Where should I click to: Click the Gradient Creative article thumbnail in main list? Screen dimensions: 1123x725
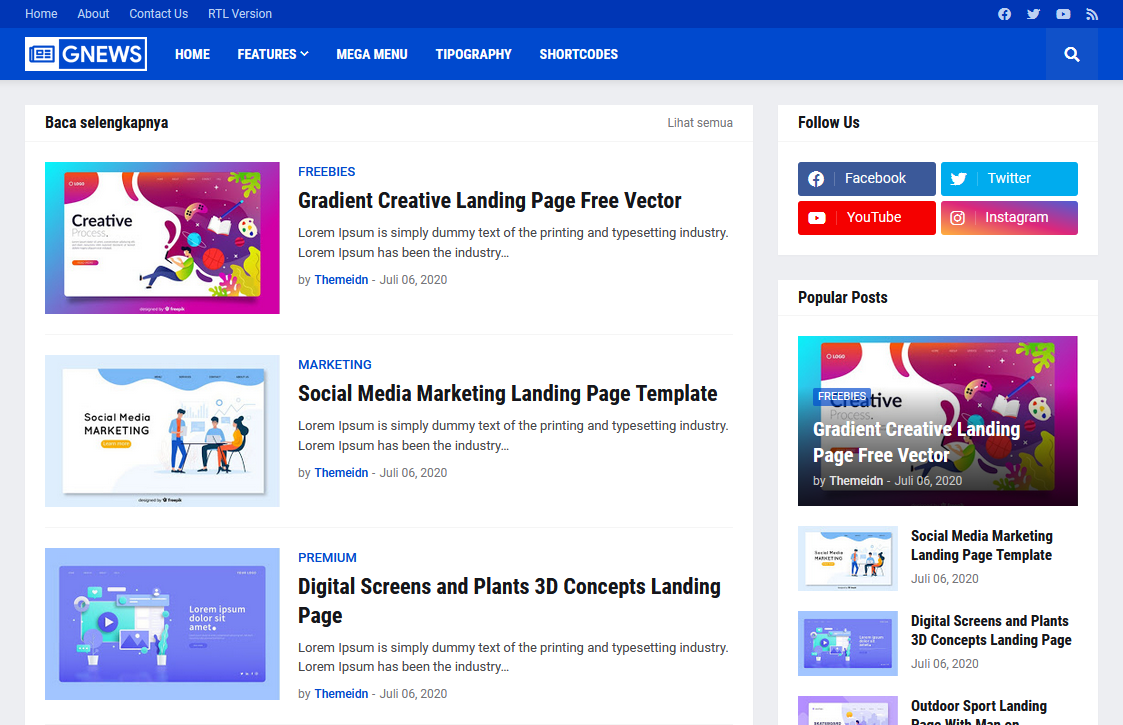pyautogui.click(x=162, y=238)
